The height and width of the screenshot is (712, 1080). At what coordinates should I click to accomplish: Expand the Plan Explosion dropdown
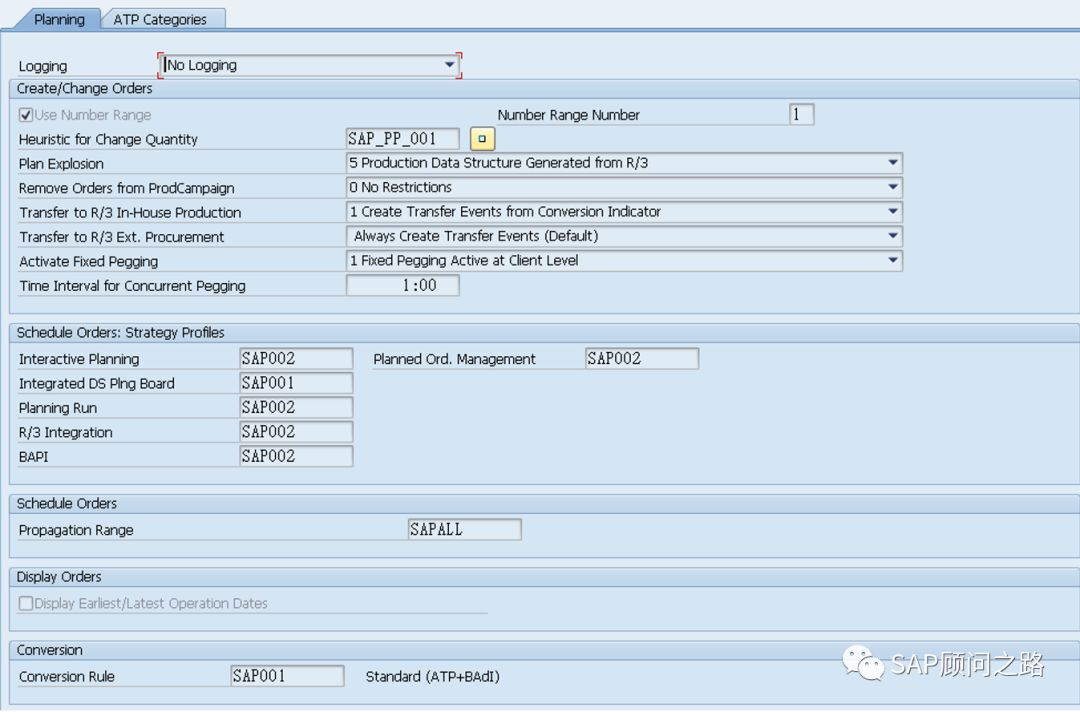click(x=892, y=163)
